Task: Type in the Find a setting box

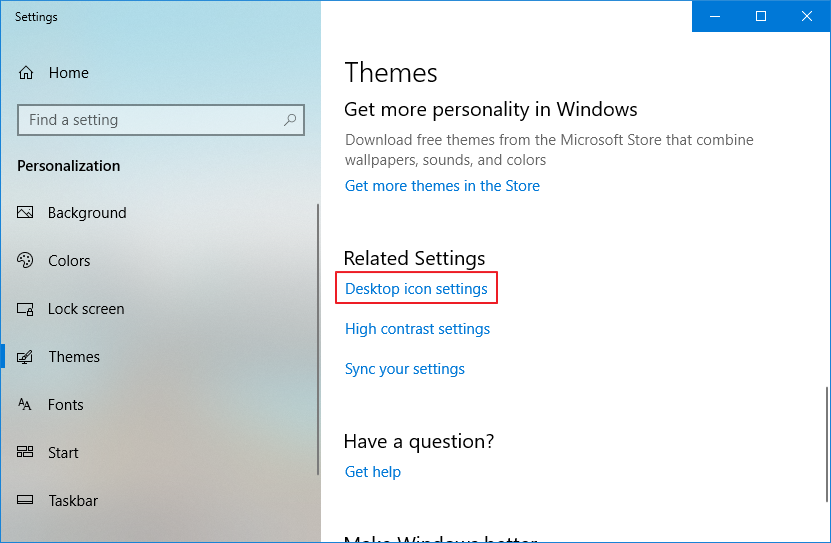Action: point(150,120)
